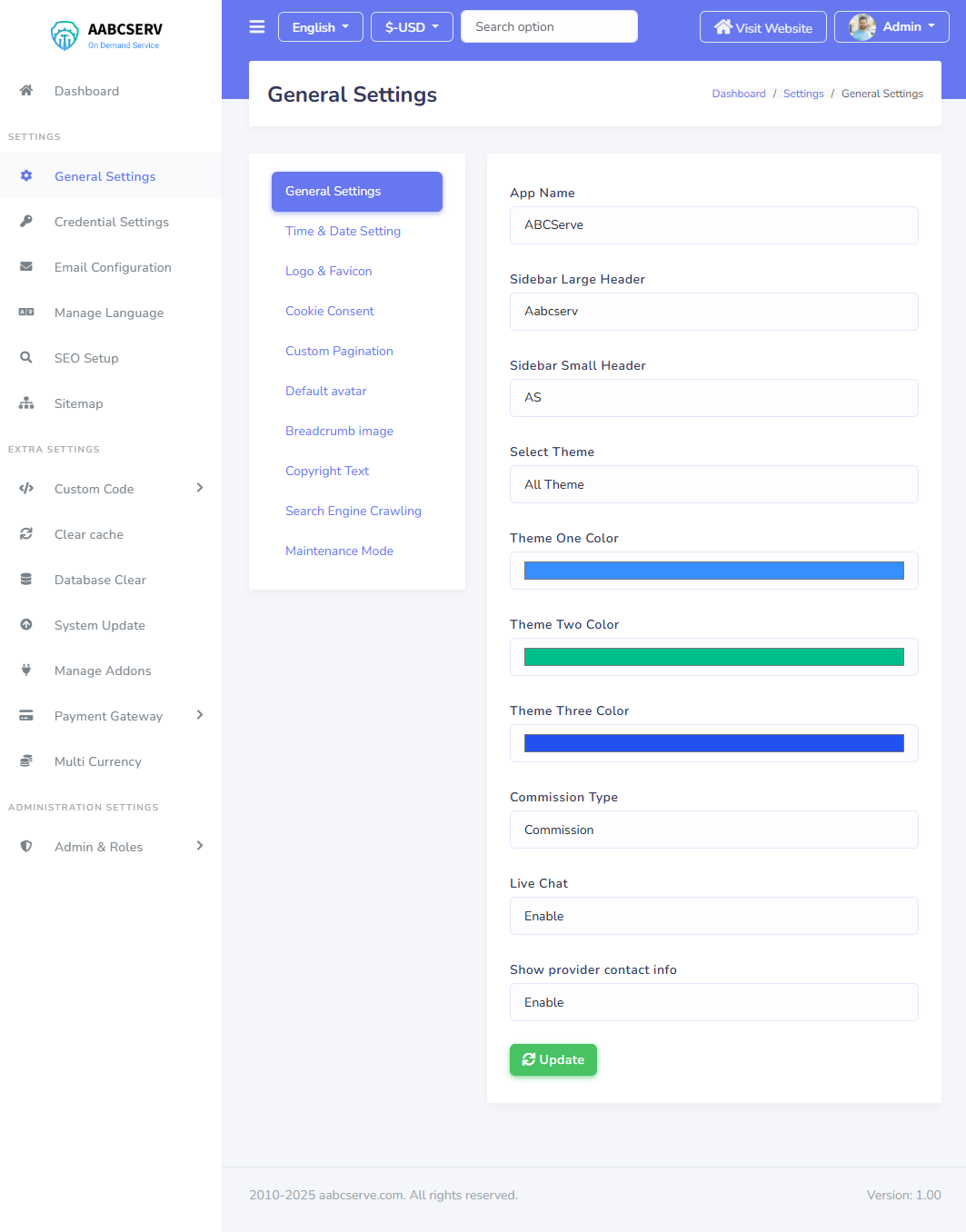The width and height of the screenshot is (966, 1232).
Task: Expand the Payment Gateway submenu arrow
Action: point(200,715)
